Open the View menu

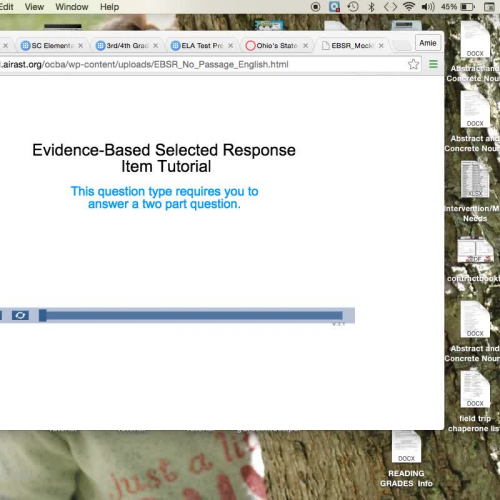34,7
